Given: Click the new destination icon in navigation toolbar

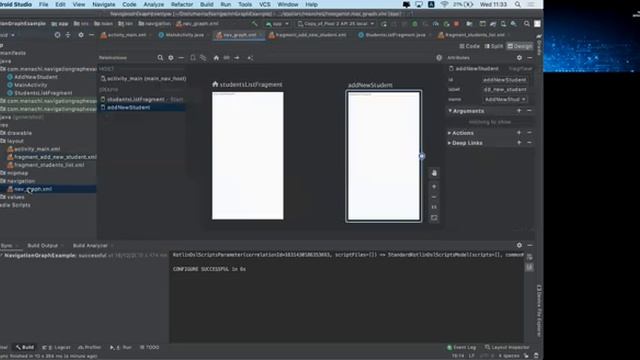Looking at the screenshot, I should tap(193, 58).
